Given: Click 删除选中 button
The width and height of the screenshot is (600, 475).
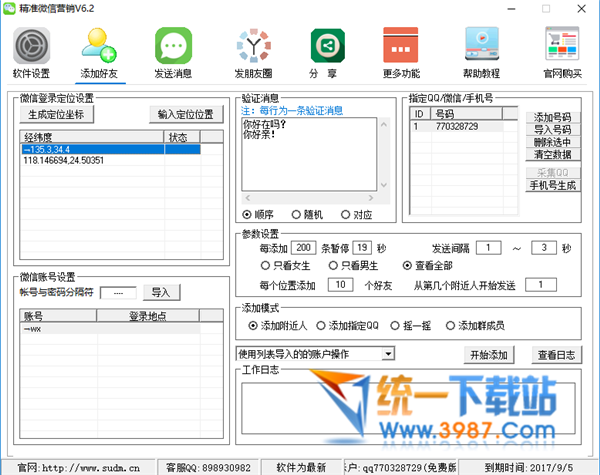Looking at the screenshot, I should 553,142.
